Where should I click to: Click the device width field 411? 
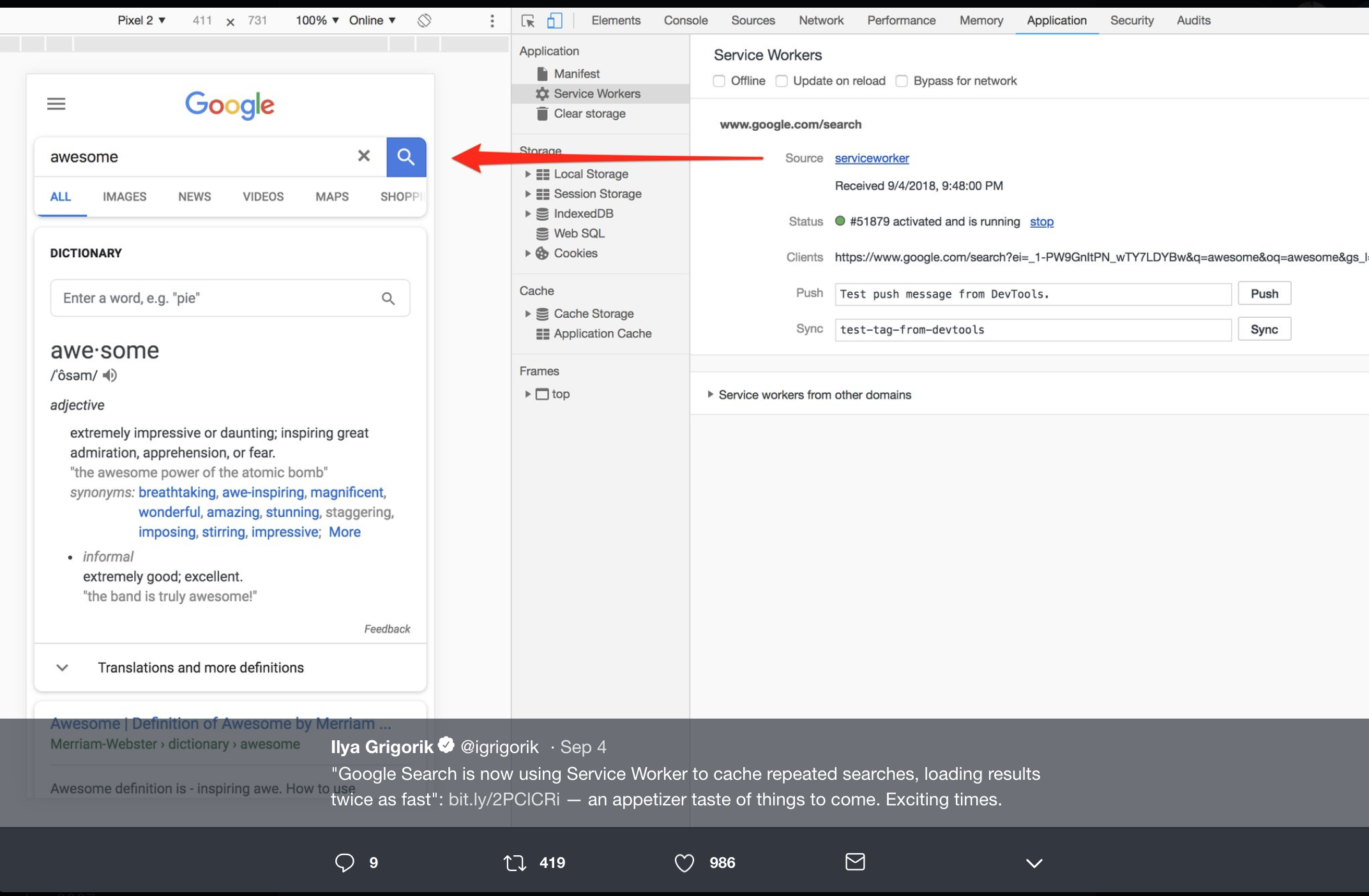pos(202,20)
